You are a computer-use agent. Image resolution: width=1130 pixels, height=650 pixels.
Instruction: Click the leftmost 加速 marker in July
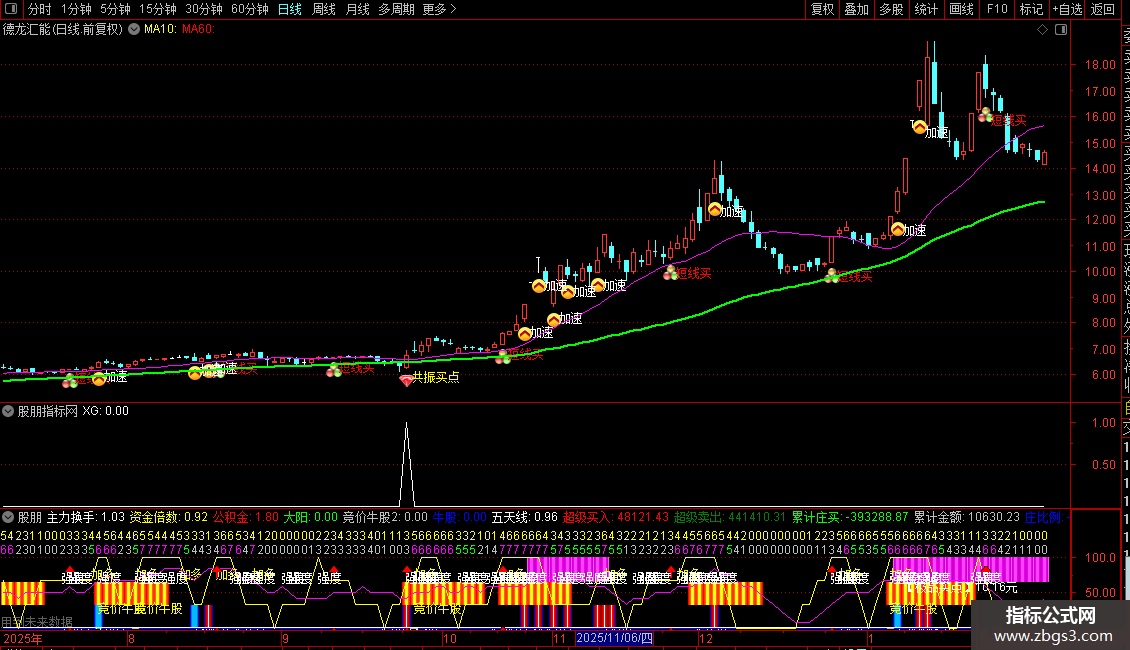tap(99, 378)
